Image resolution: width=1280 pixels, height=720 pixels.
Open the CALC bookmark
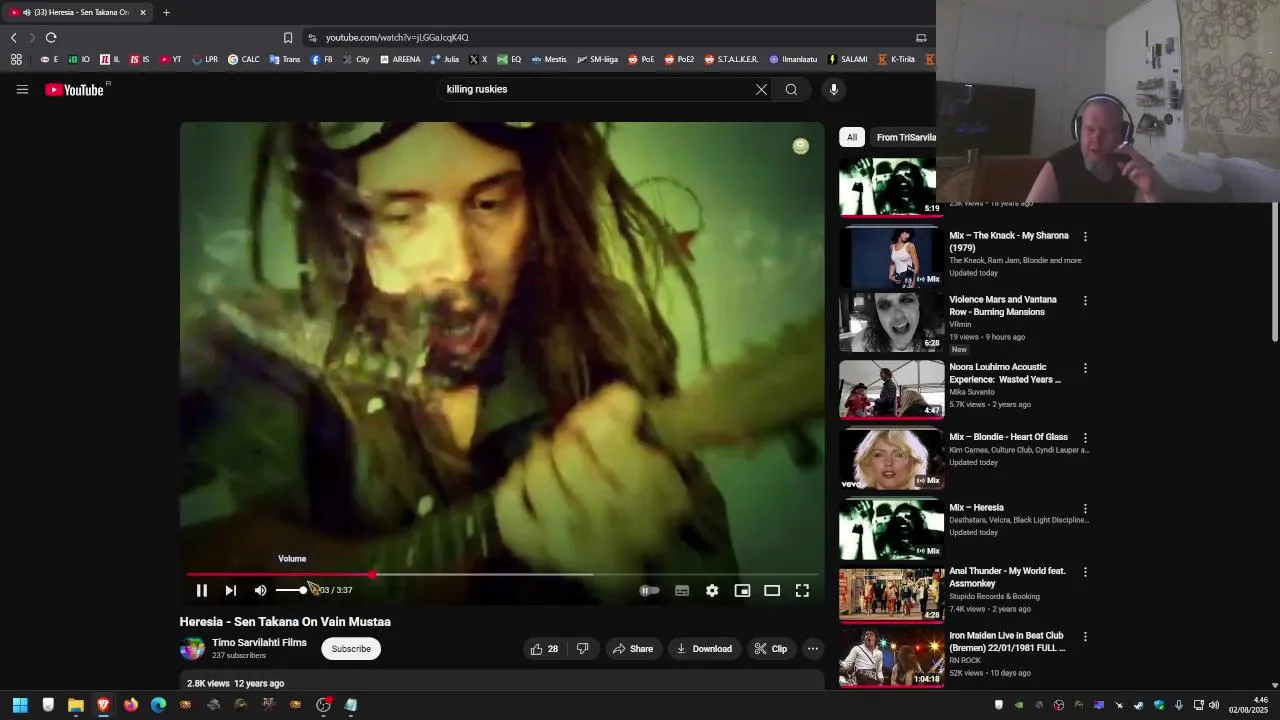tap(243, 59)
